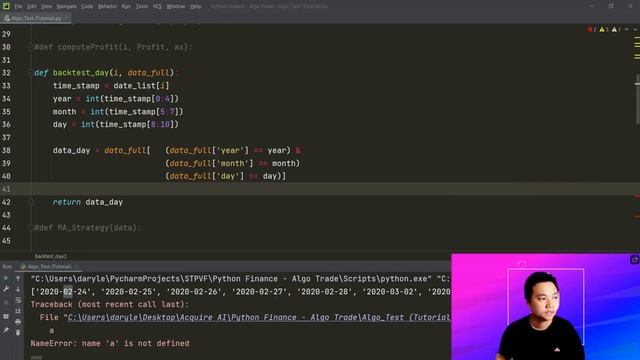Viewport: 640px width, 360px height.
Task: Click the NameError message line
Action: tap(110, 344)
